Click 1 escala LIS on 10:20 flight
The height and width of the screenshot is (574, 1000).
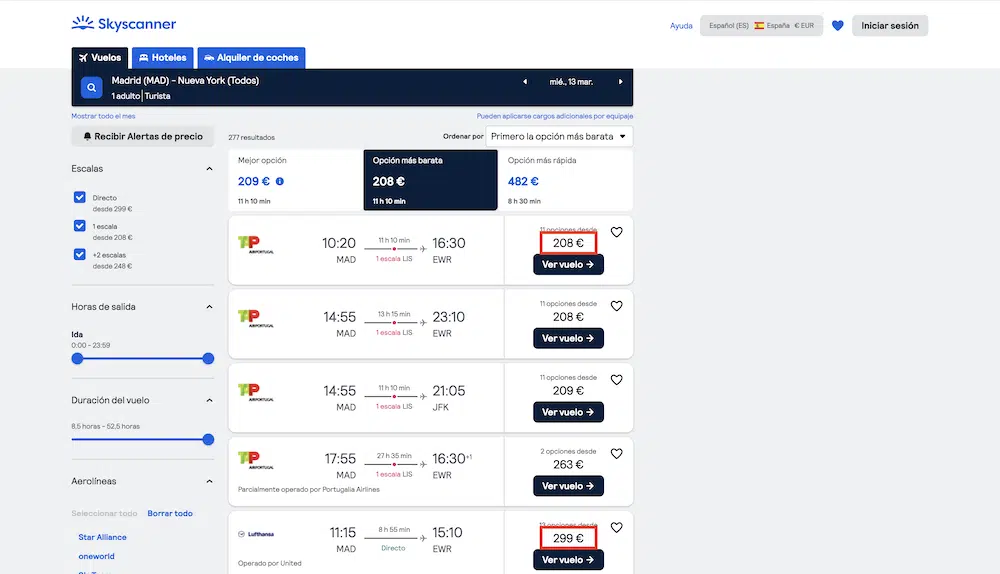(x=394, y=259)
